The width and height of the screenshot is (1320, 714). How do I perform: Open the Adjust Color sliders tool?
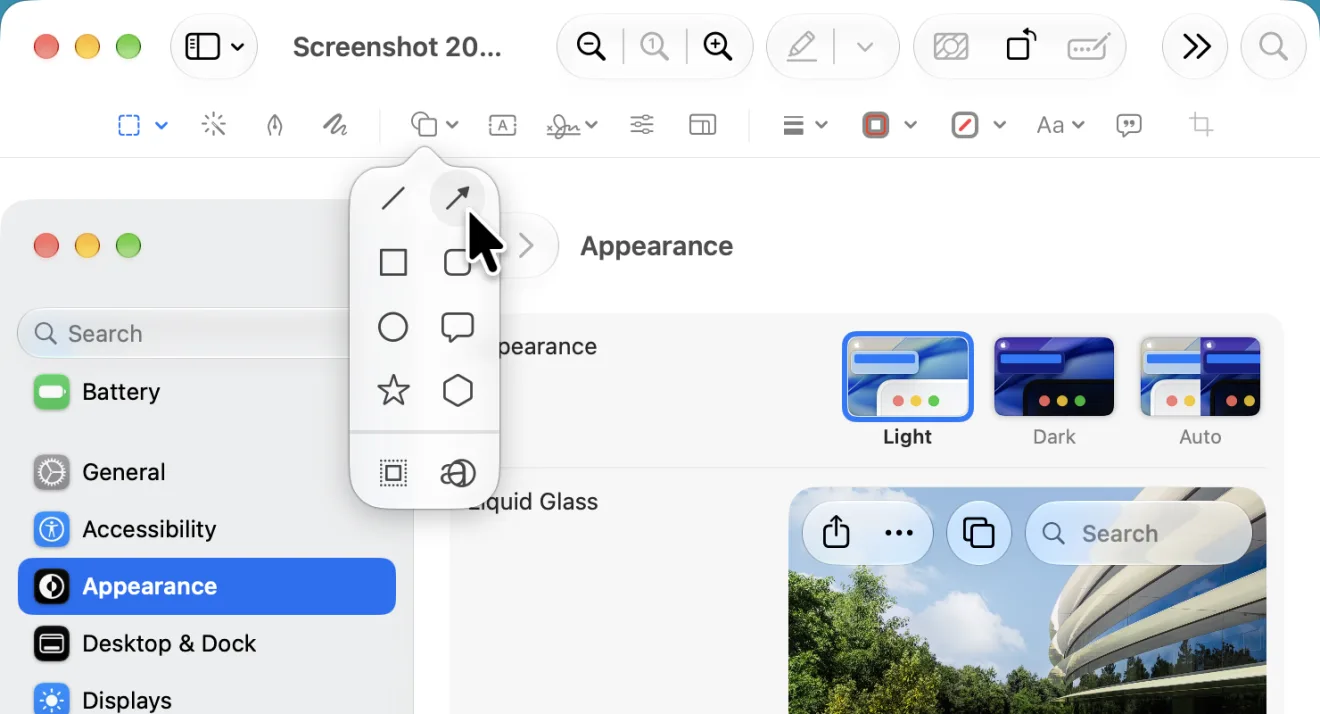(x=642, y=125)
